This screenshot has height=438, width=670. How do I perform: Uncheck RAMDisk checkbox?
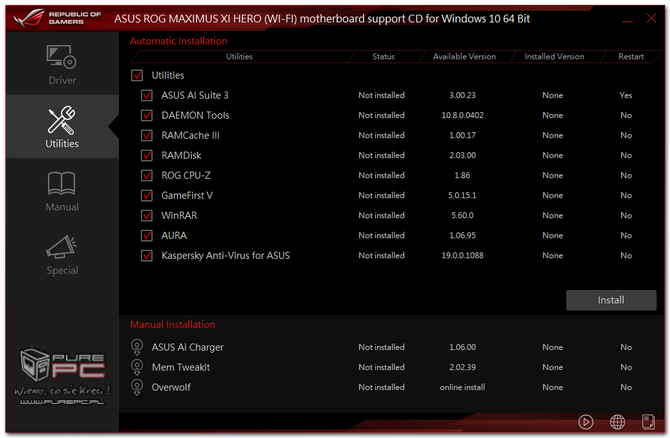pyautogui.click(x=147, y=156)
